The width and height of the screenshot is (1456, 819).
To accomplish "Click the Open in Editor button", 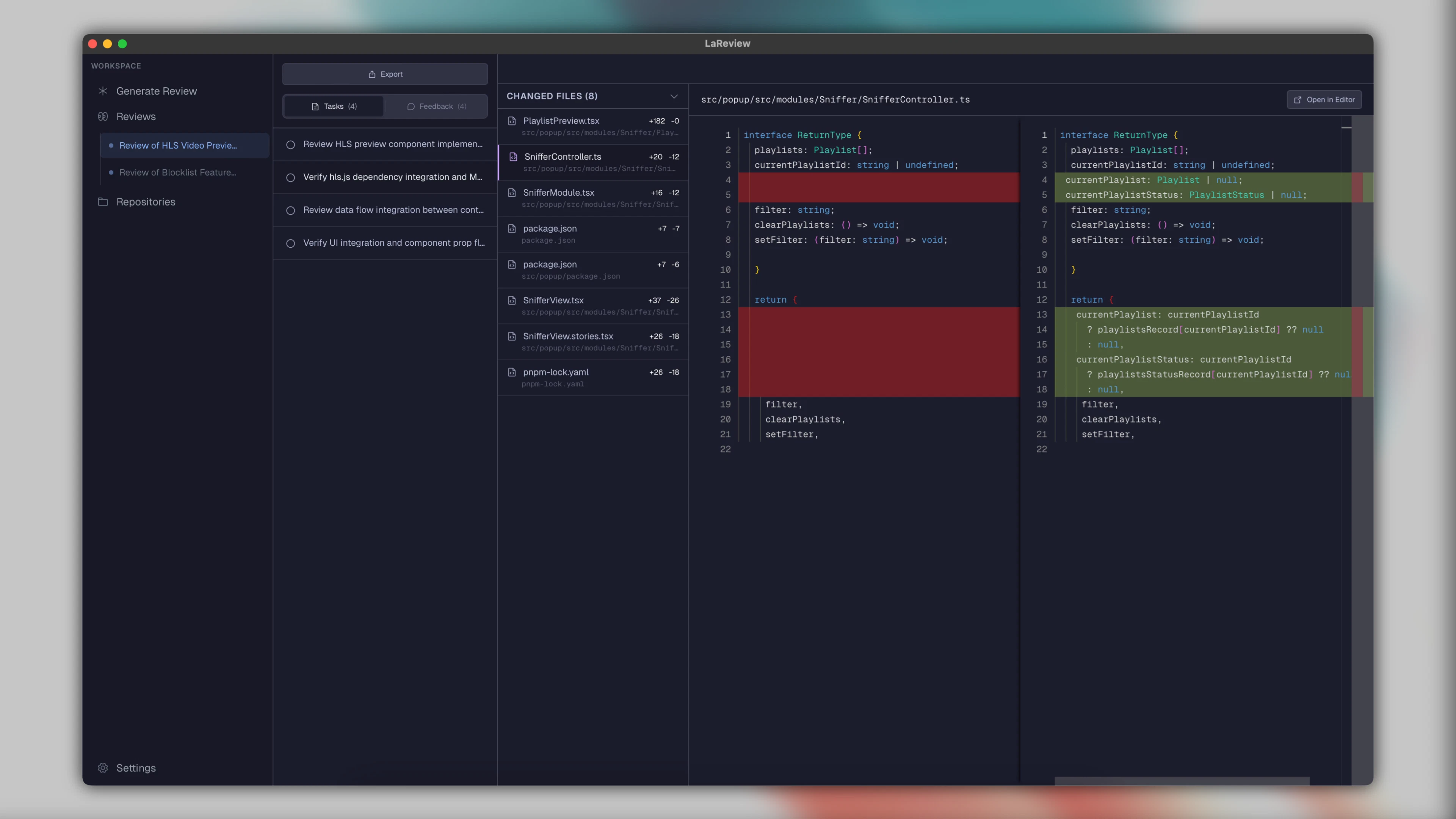I will (1324, 99).
